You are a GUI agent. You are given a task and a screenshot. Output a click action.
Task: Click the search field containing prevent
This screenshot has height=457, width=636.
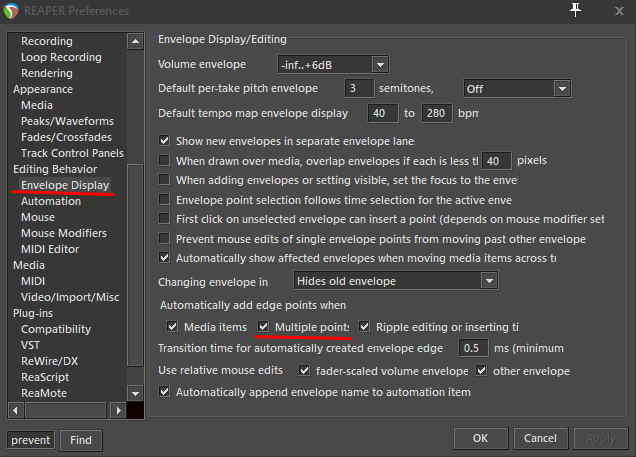click(30, 440)
